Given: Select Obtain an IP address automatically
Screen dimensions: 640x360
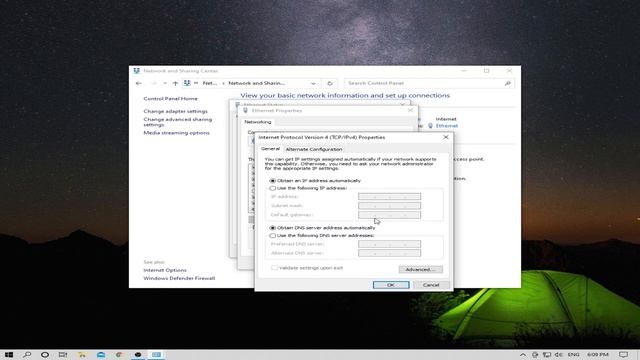Looking at the screenshot, I should click(273, 180).
